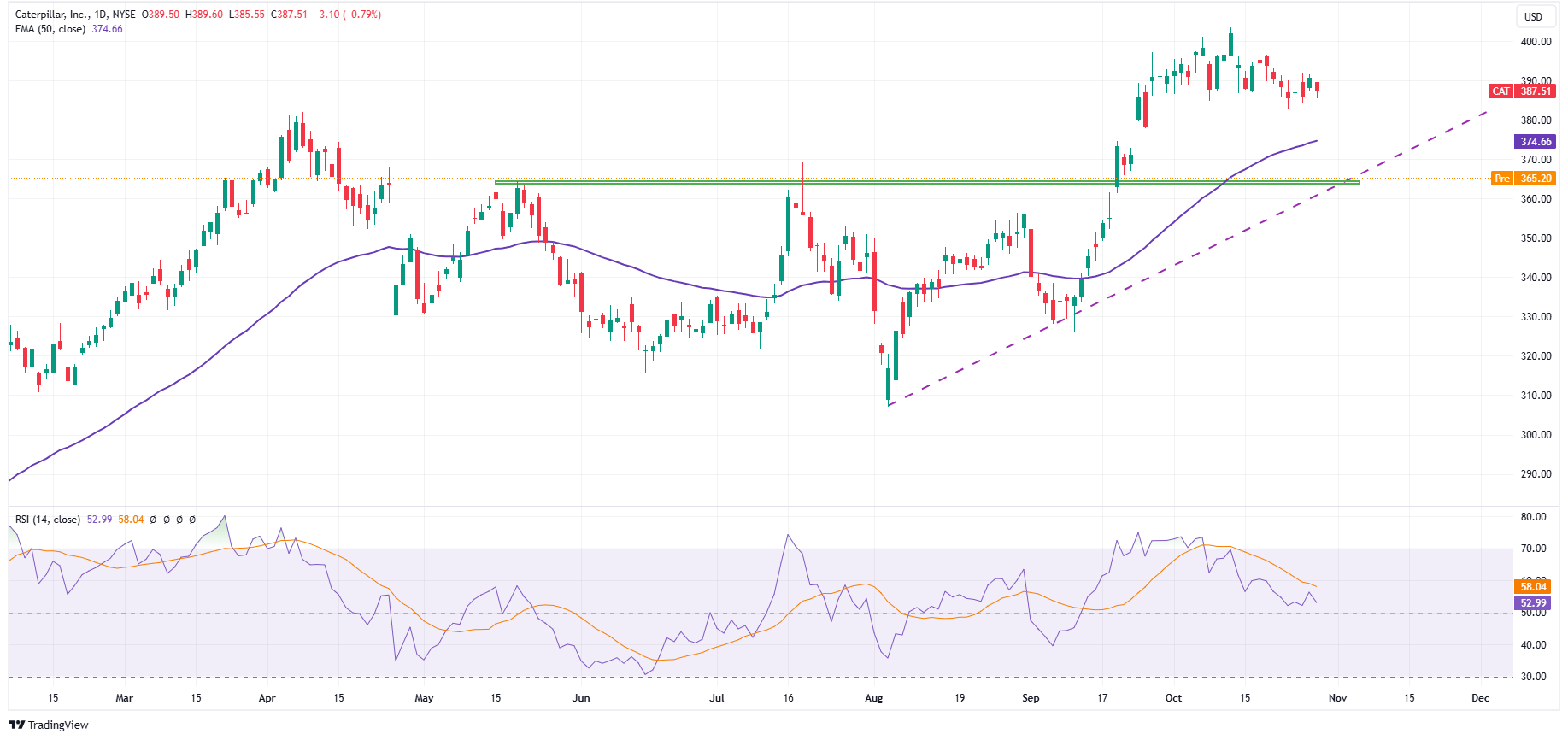Click the CAT 387.51 price label on axis
Image resolution: width=1568 pixels, height=740 pixels.
(1522, 91)
